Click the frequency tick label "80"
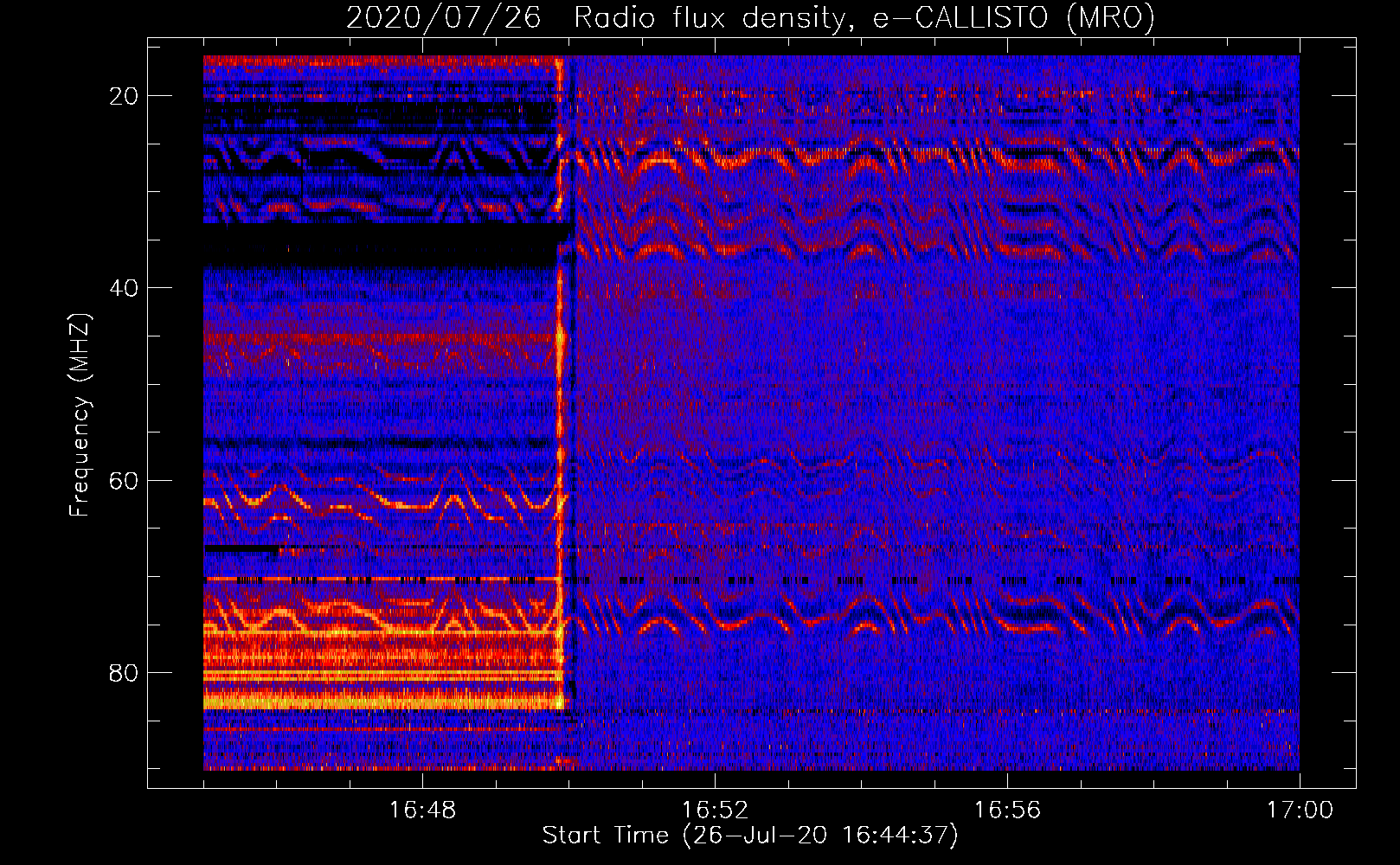This screenshot has width=1400, height=865. 125,672
